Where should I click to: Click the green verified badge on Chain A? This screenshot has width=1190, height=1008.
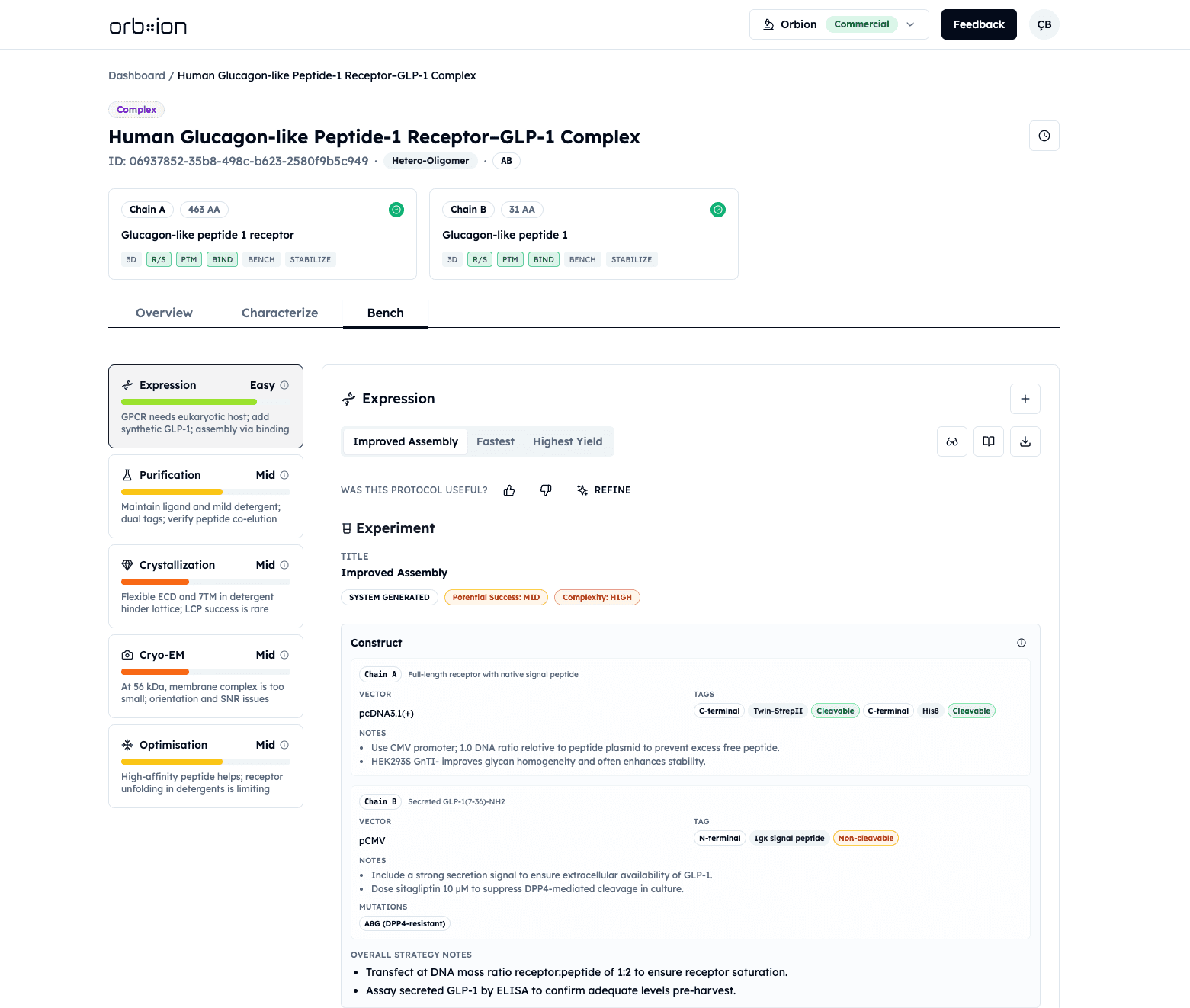point(396,209)
